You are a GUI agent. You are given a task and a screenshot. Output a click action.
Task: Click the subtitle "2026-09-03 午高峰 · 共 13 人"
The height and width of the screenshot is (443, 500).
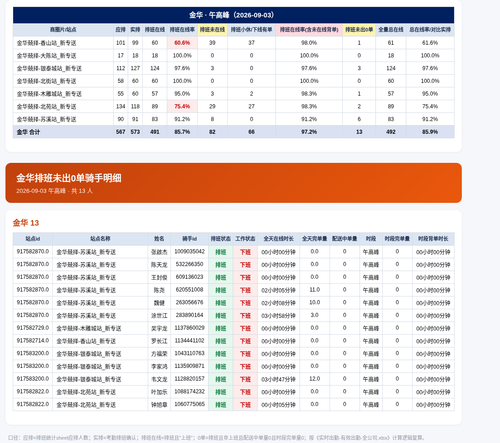(54, 191)
